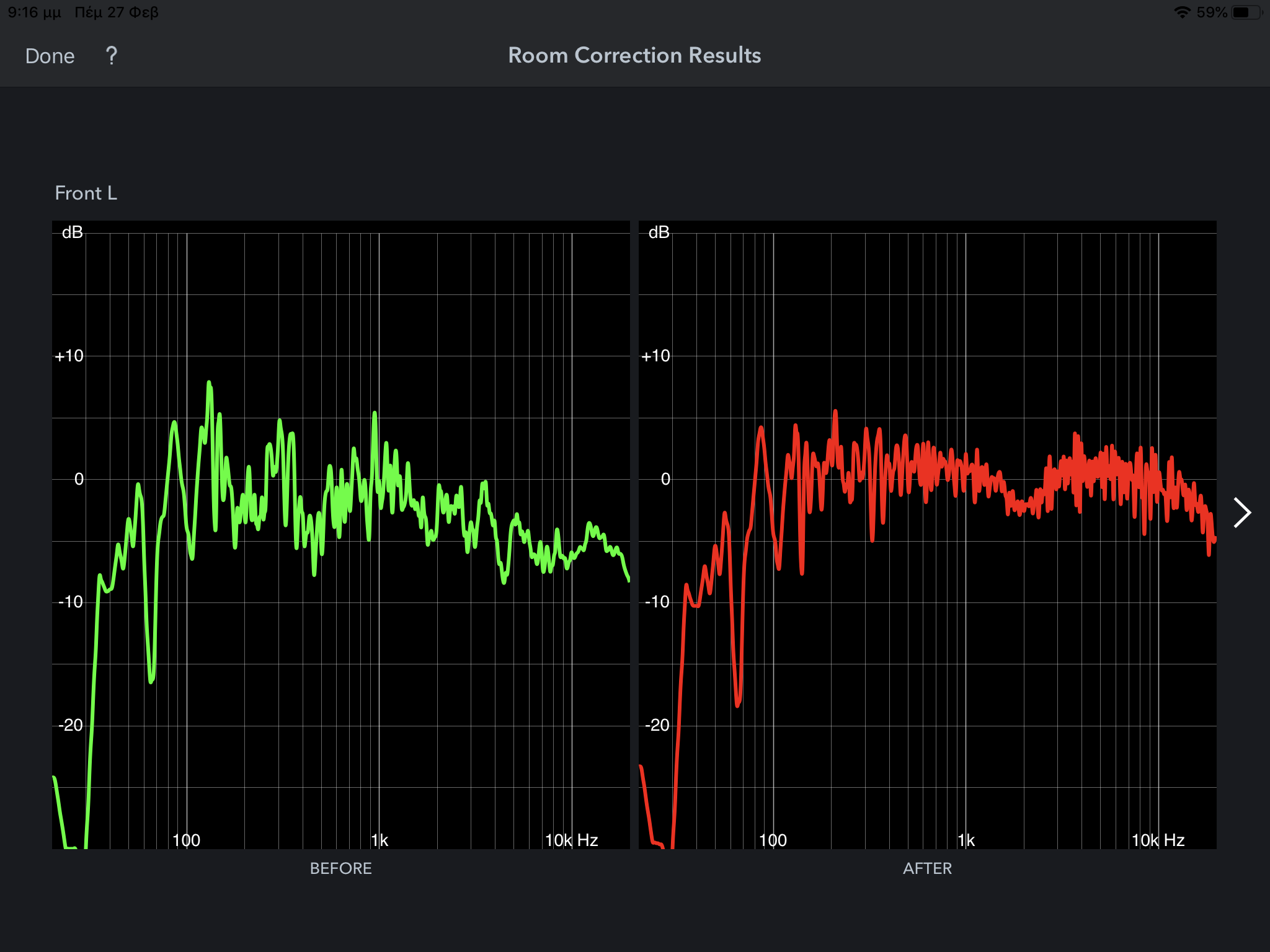
Task: Click 1k label on AFTER graph
Action: 966,840
